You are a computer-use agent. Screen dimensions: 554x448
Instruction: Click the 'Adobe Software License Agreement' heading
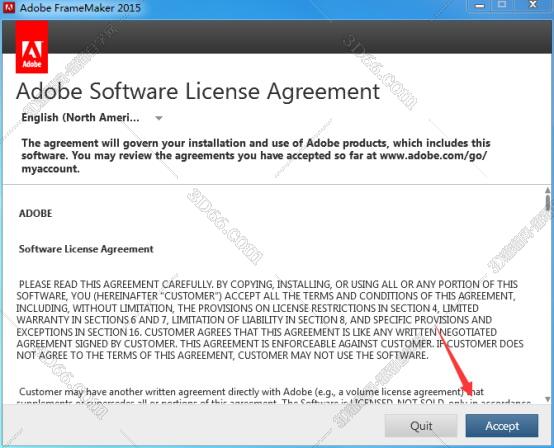[x=198, y=92]
